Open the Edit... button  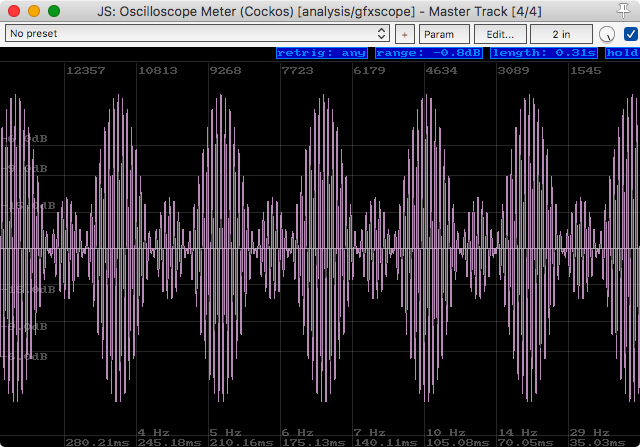(500, 33)
